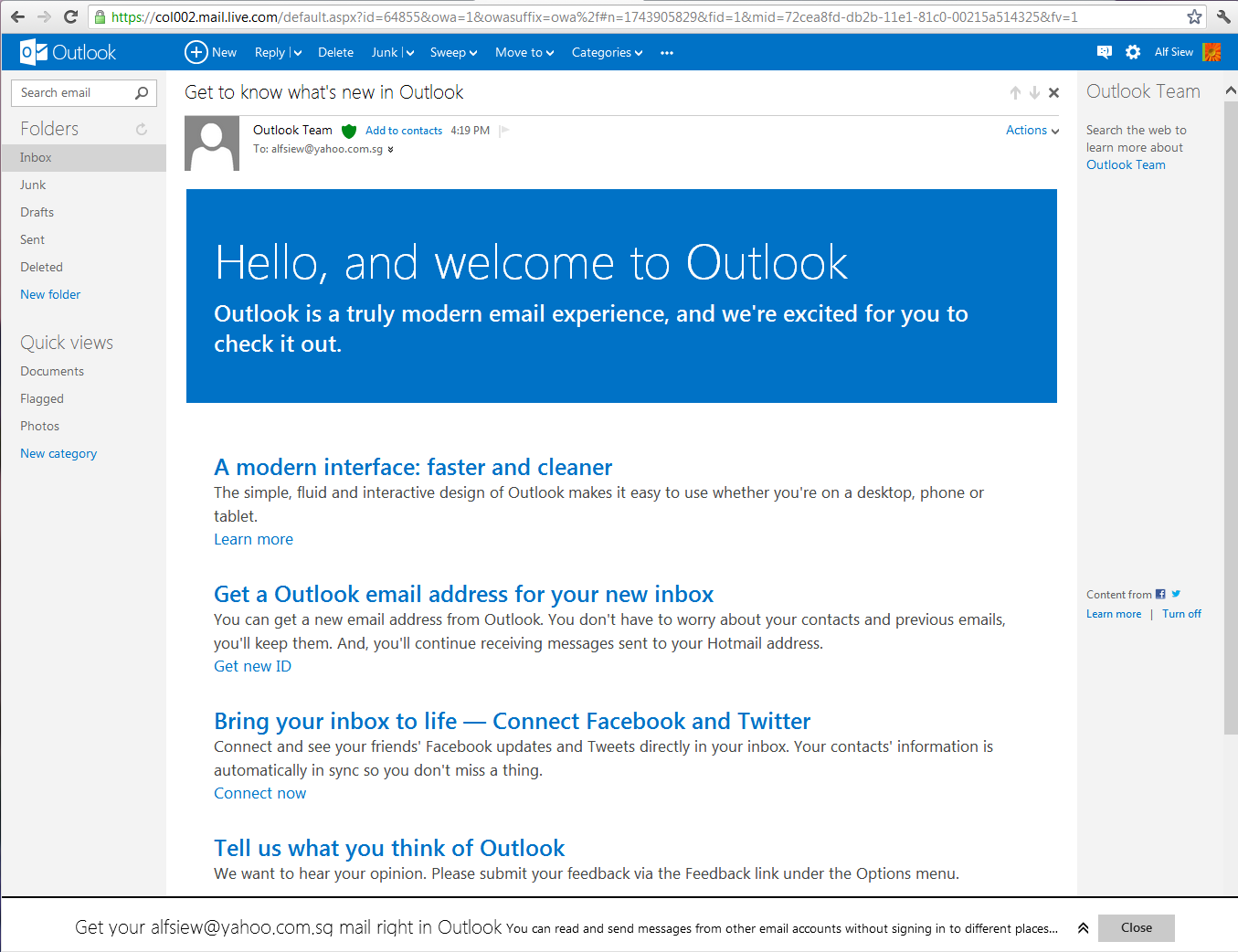This screenshot has height=952, width=1238.
Task: Reload the page with refresh icon
Action: coord(70,16)
